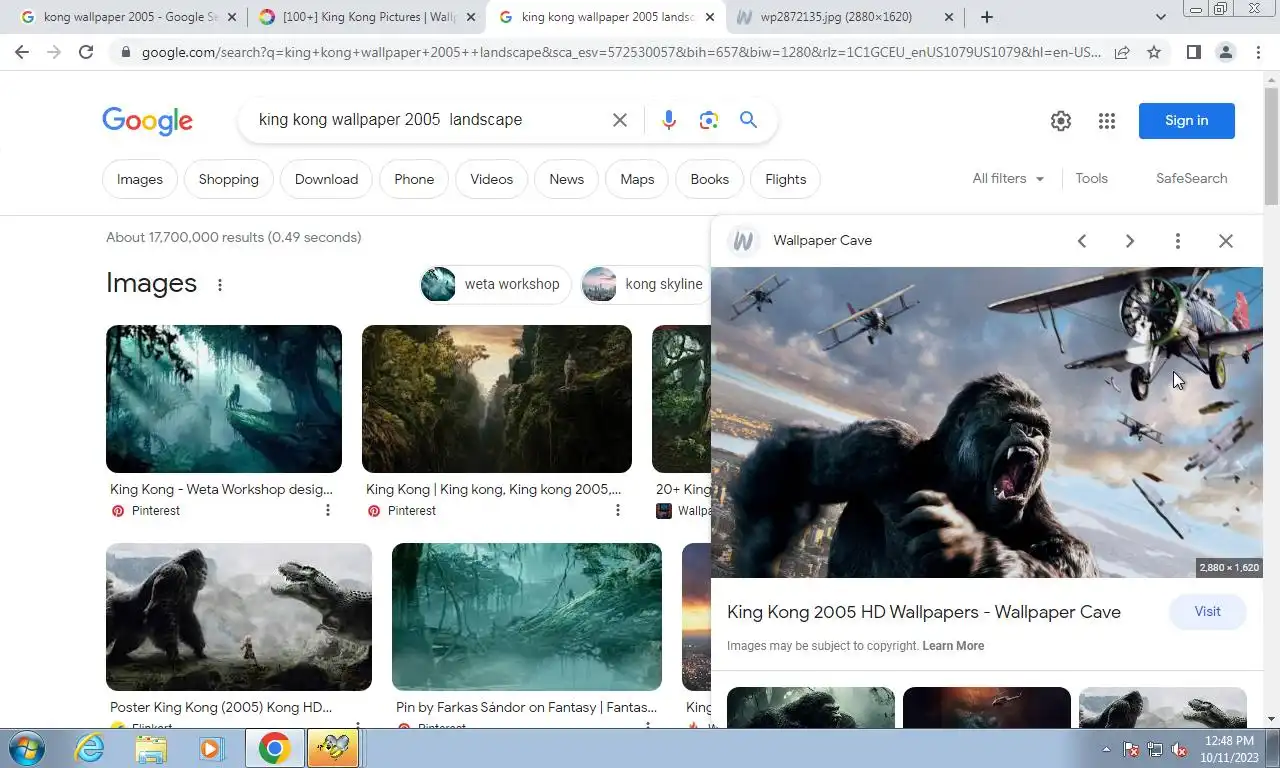Screen dimensions: 1280x768
Task: Show hidden system tray icons arrow
Action: 1106,749
